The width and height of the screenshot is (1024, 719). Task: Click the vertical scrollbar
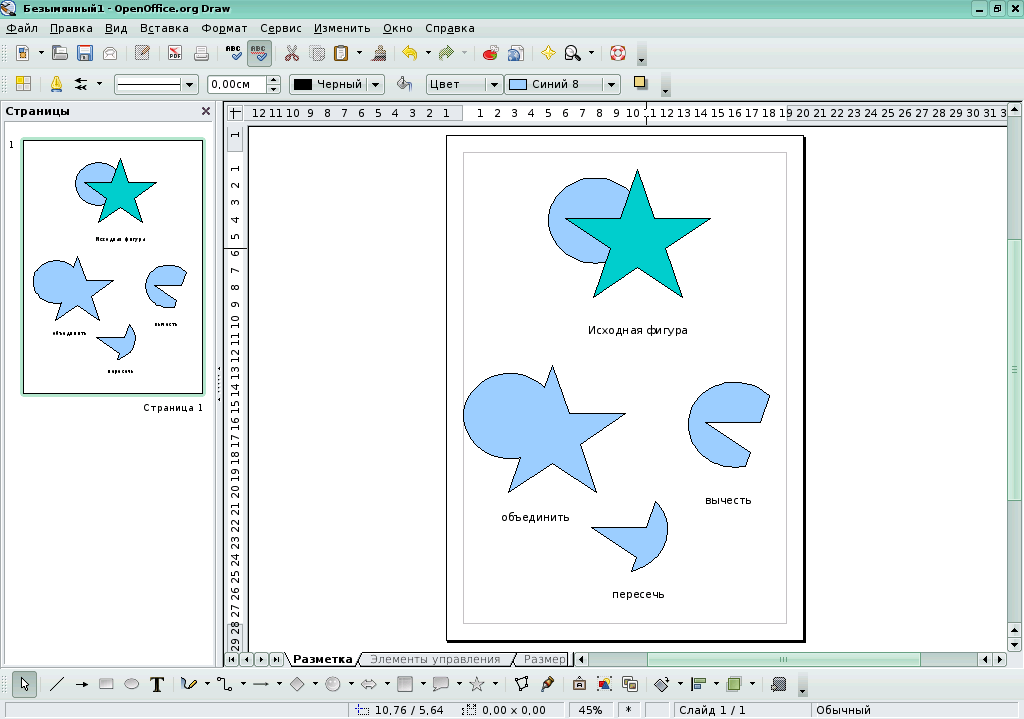(1014, 369)
